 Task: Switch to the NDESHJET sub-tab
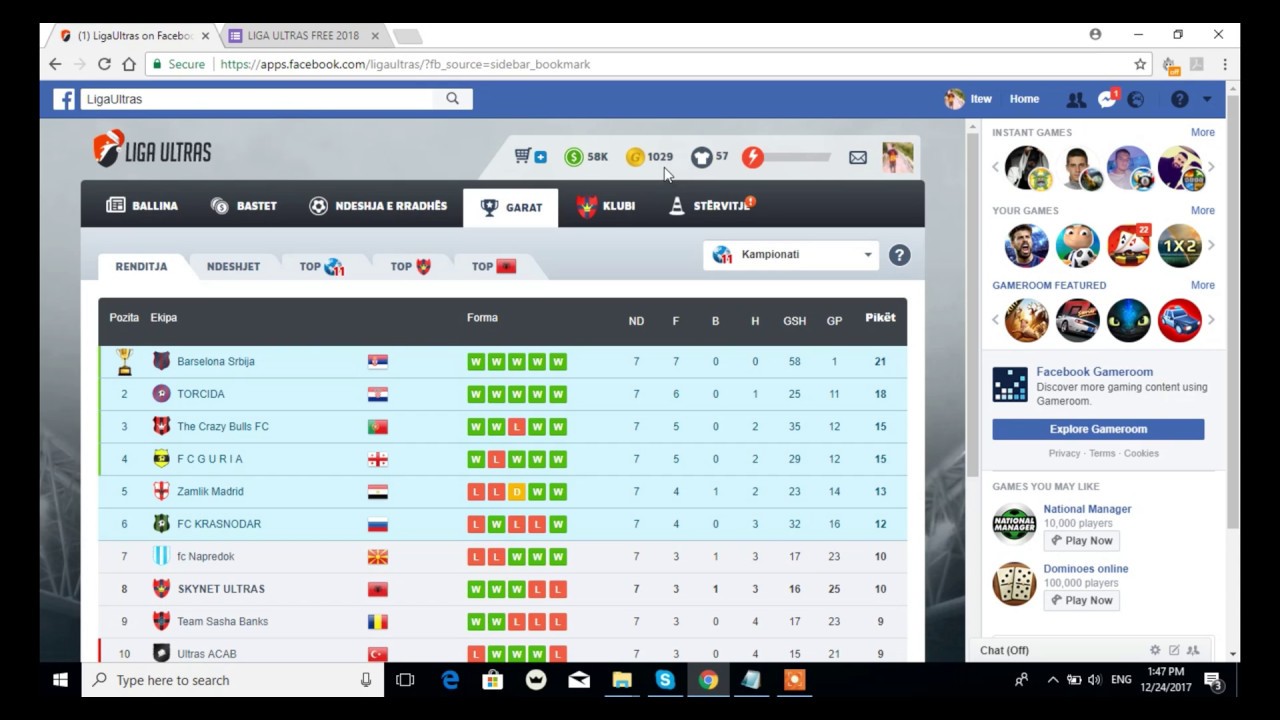tap(233, 267)
